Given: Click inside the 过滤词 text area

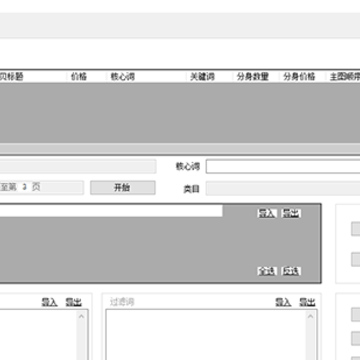Looking at the screenshot, I should click(x=206, y=335).
